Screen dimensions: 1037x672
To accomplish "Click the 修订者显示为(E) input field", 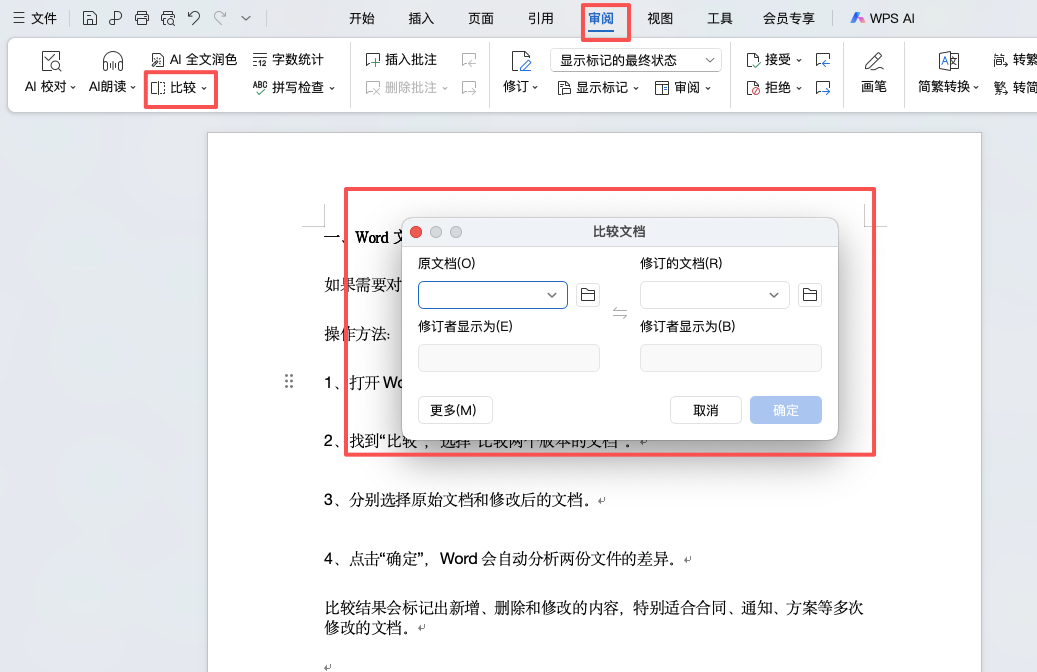I will click(x=509, y=358).
